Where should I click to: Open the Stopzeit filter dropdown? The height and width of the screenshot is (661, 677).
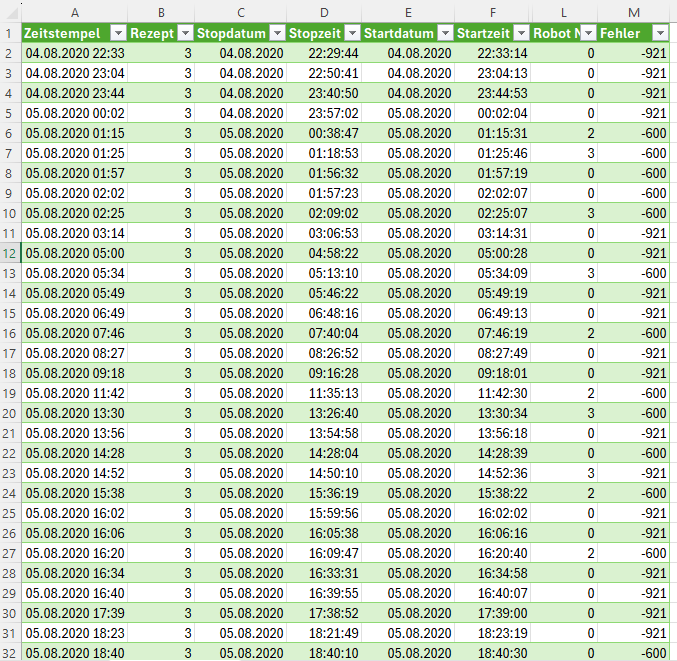352,33
